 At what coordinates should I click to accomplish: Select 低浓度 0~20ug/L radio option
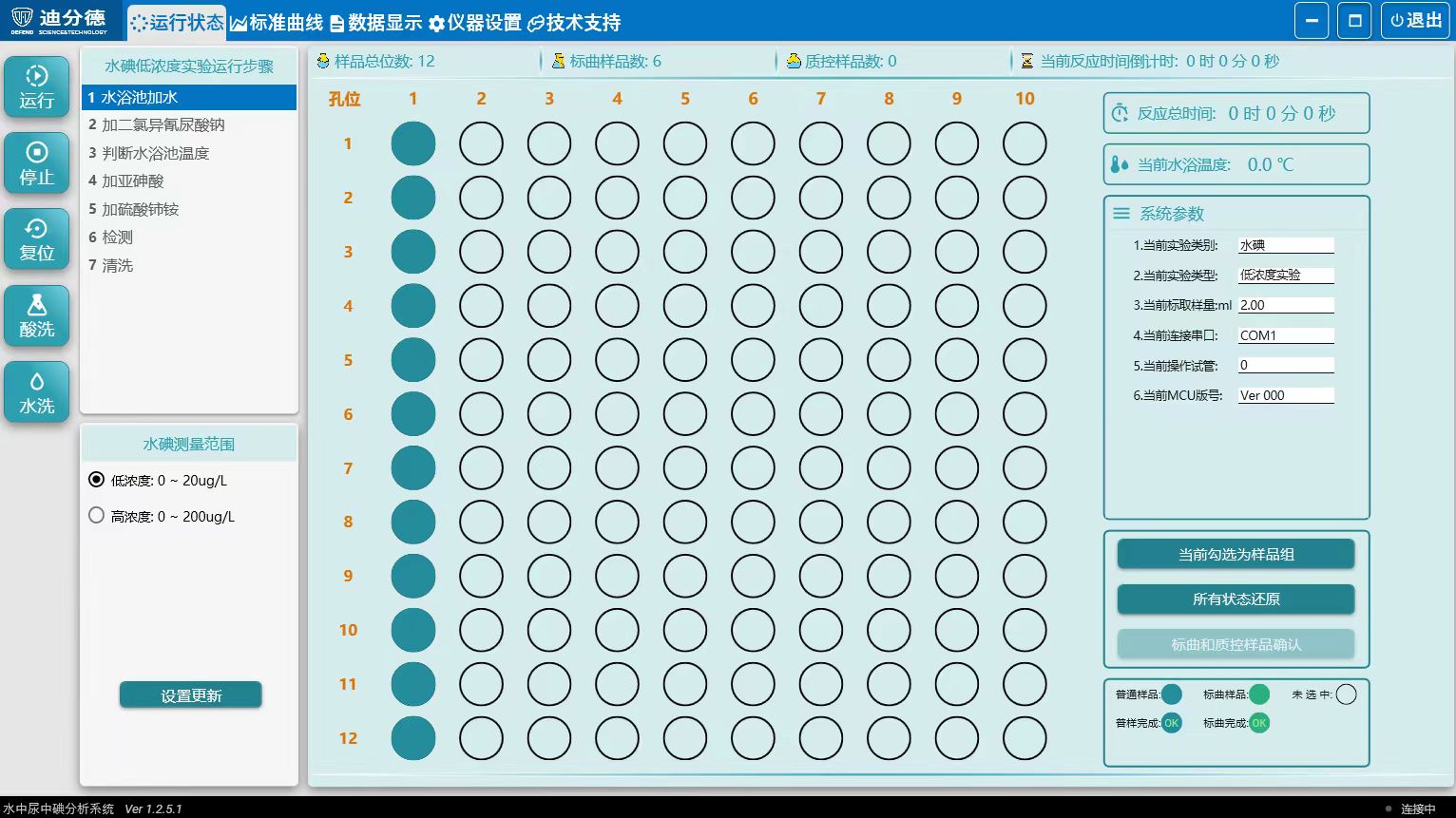(x=96, y=480)
